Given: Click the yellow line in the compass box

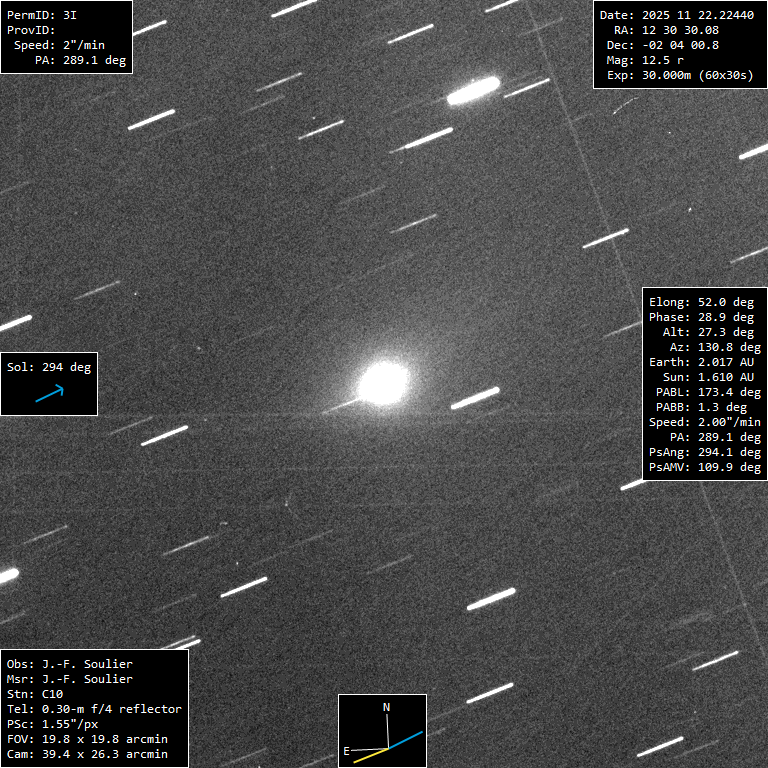Looking at the screenshot, I should (369, 755).
